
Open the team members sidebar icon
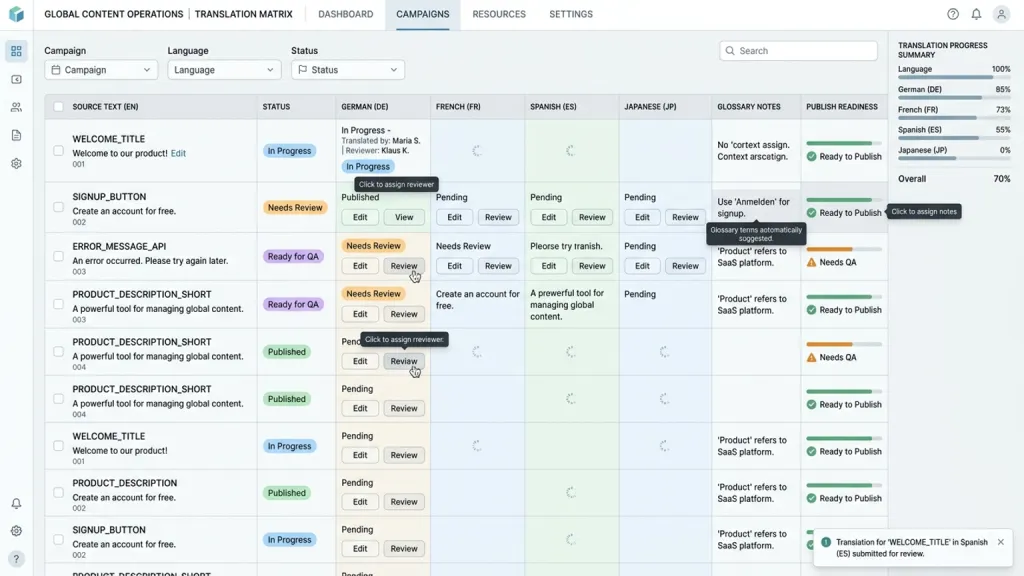[x=16, y=107]
